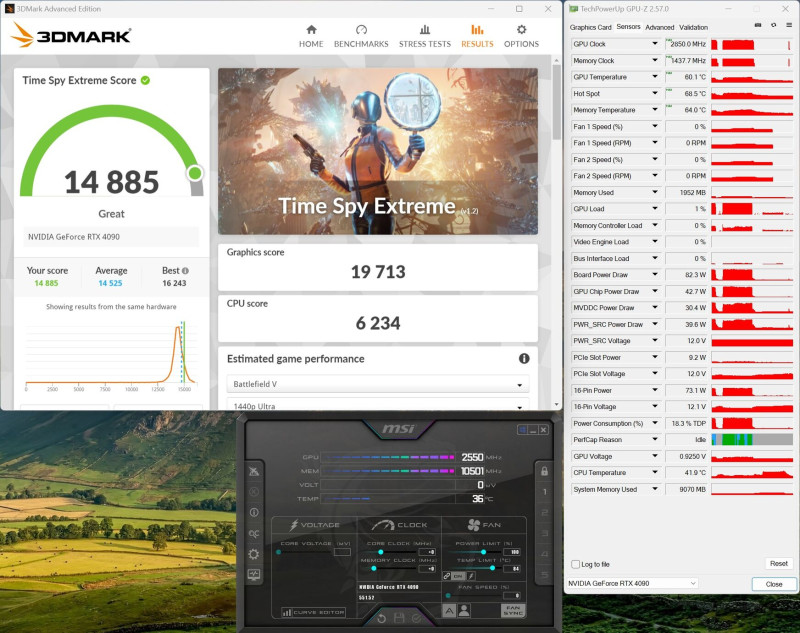Click the GPU-Z screenshot camera icon
Viewport: 800px width, 633px height.
pos(758,25)
